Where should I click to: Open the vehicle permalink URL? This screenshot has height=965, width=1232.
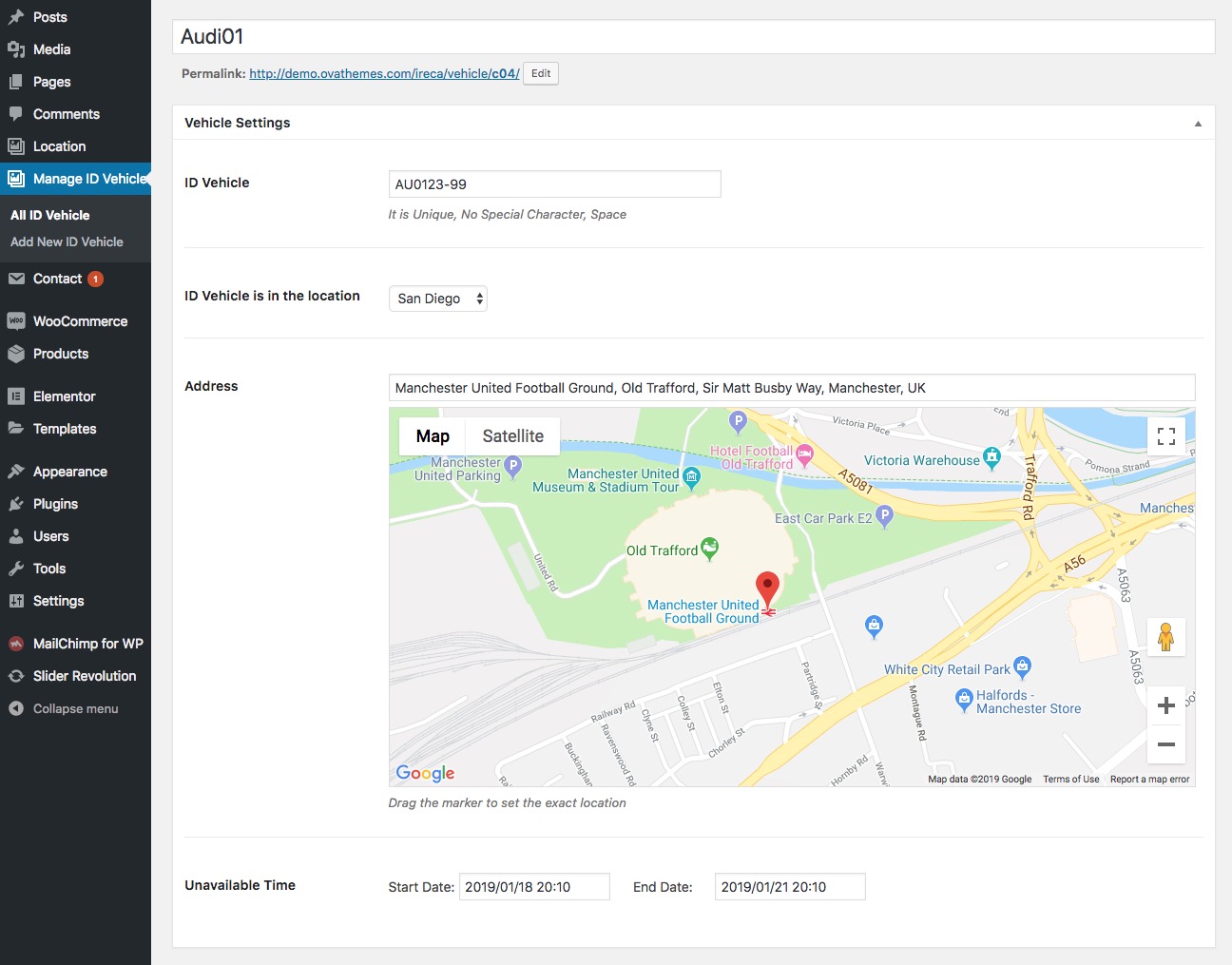pos(384,73)
